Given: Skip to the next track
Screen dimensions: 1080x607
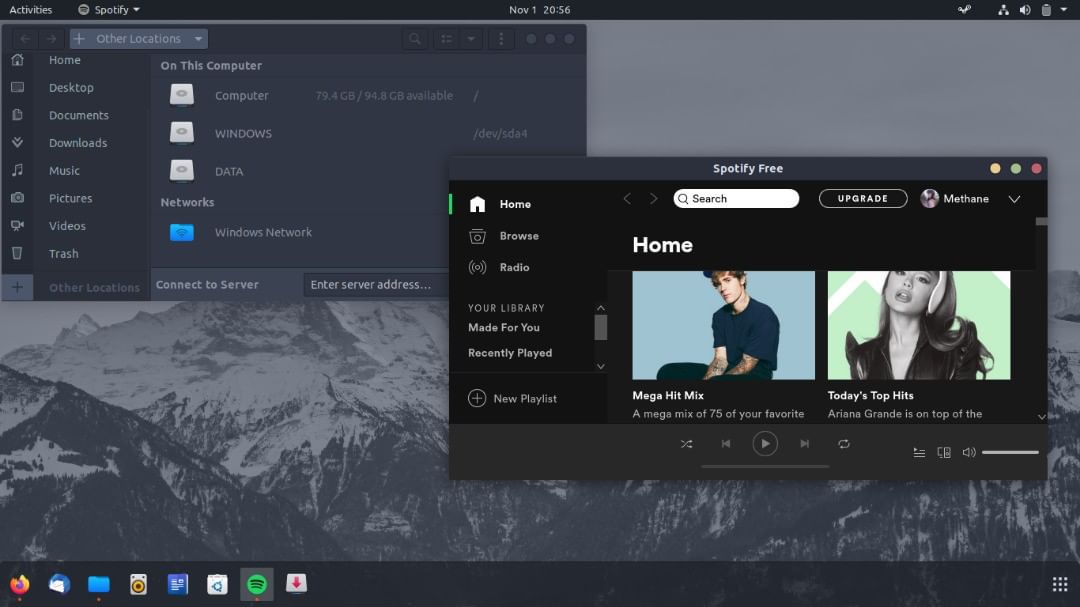Looking at the screenshot, I should 805,444.
